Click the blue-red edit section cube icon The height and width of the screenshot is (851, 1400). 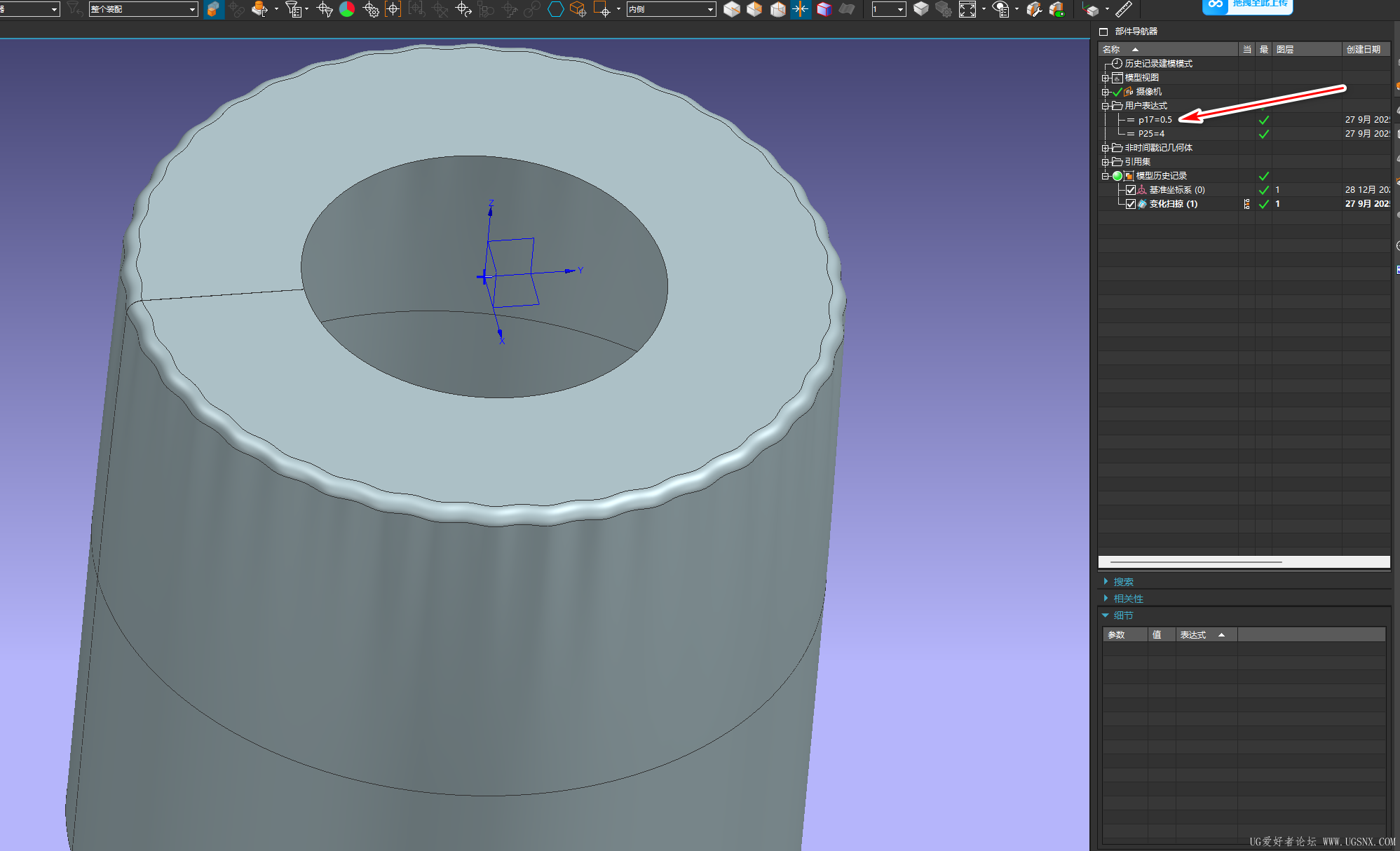point(824,9)
